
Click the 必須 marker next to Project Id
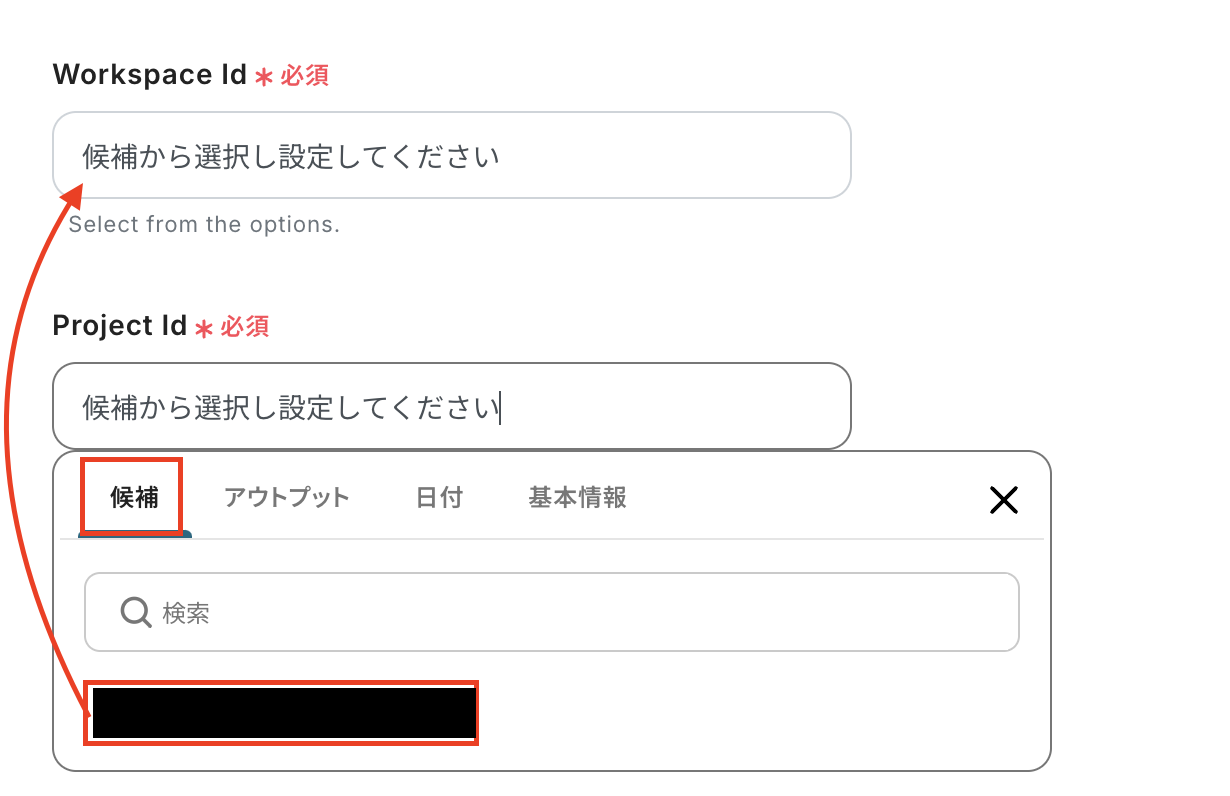tap(245, 327)
